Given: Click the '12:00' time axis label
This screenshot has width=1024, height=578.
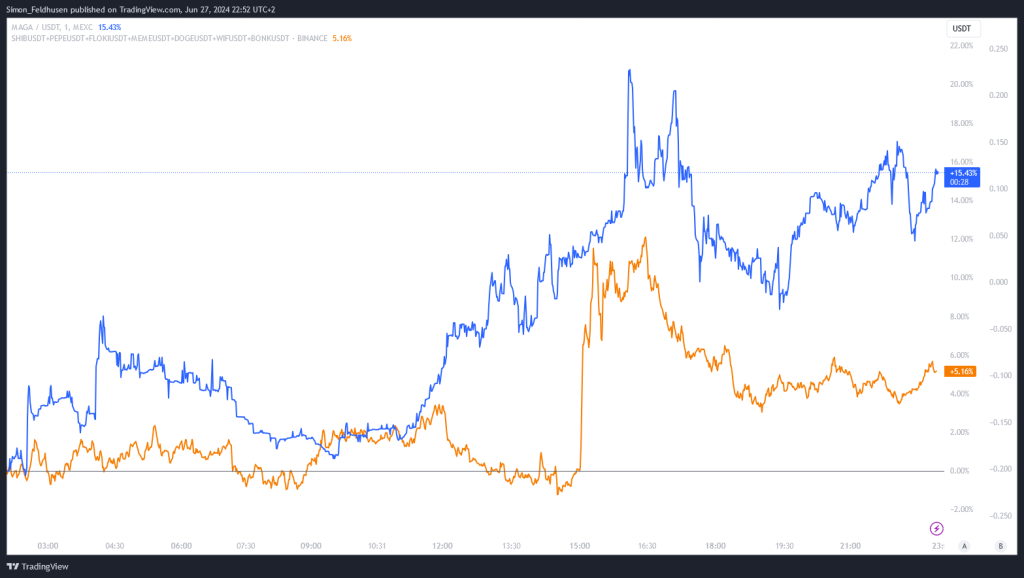Looking at the screenshot, I should (x=442, y=546).
